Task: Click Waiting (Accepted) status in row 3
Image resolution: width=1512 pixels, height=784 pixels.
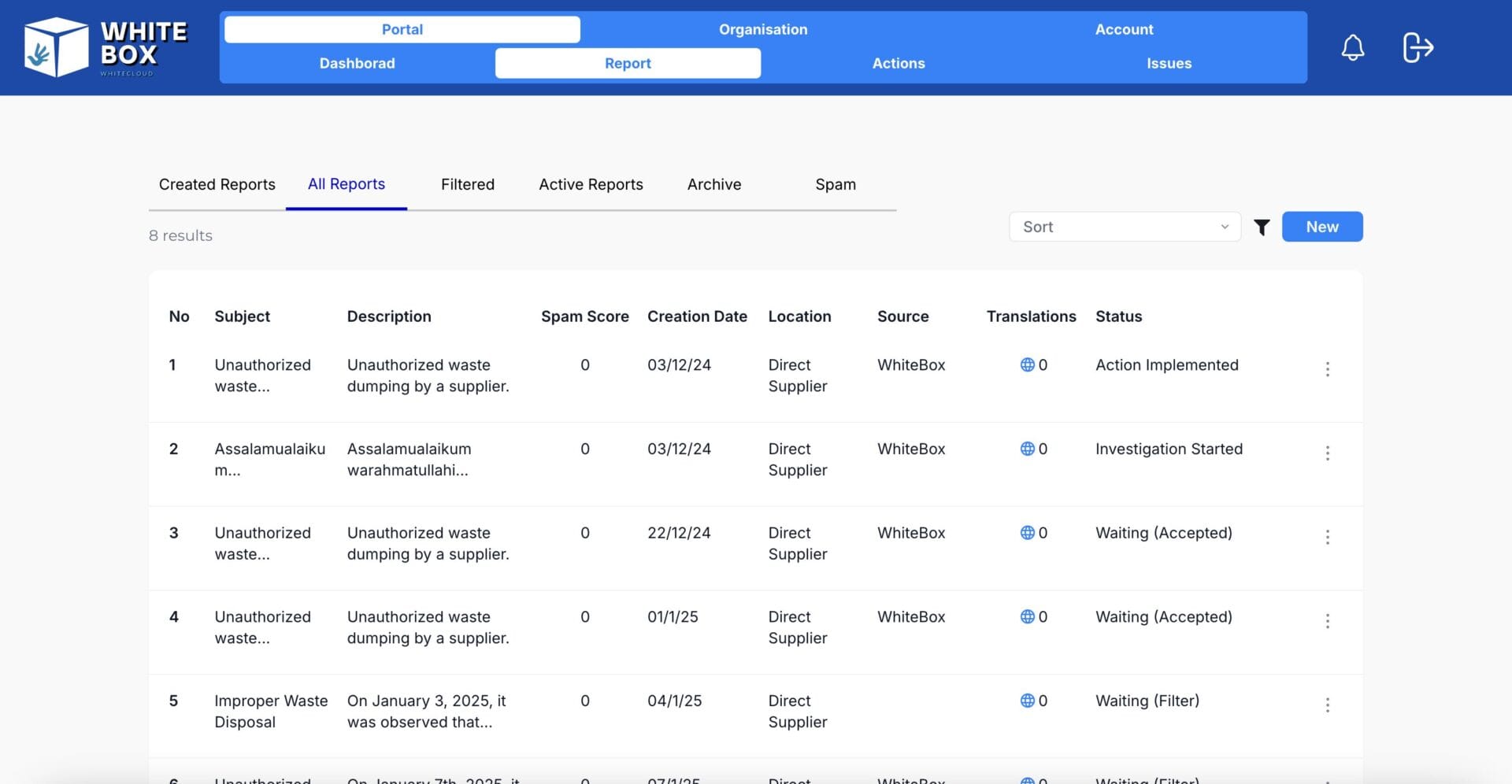Action: 1163,533
